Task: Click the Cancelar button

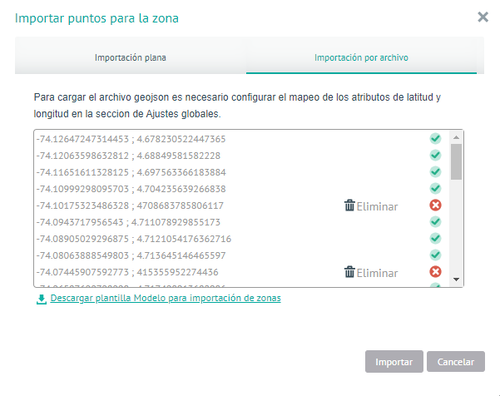Action: click(456, 362)
